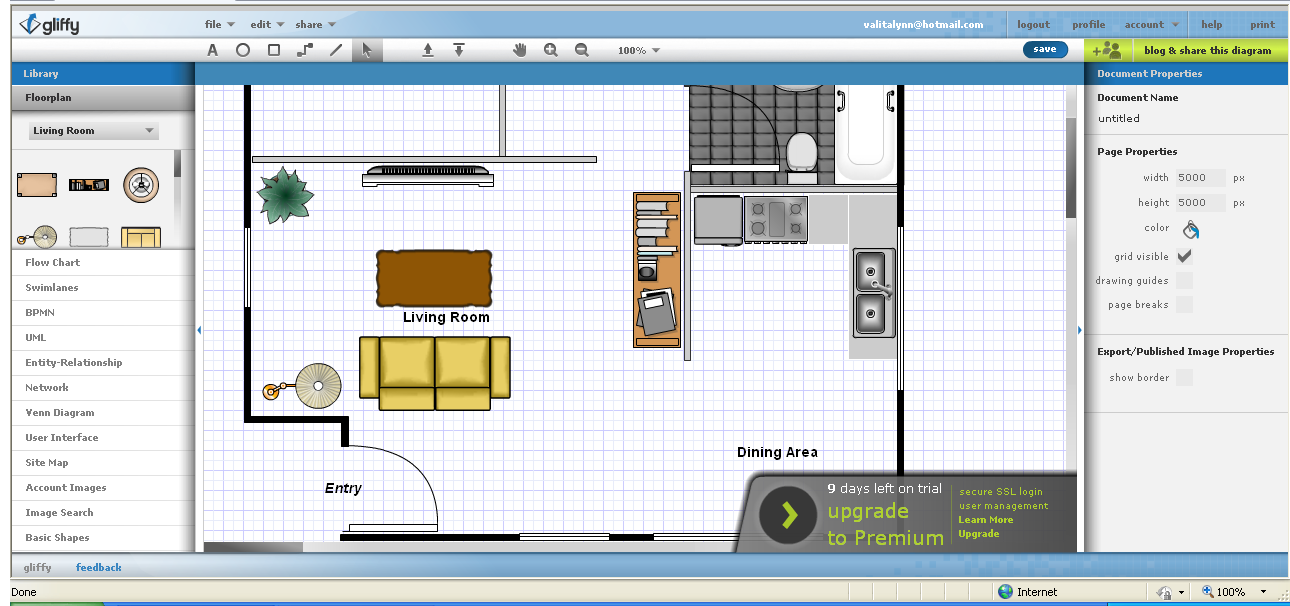Expand the UML library

pyautogui.click(x=102, y=337)
